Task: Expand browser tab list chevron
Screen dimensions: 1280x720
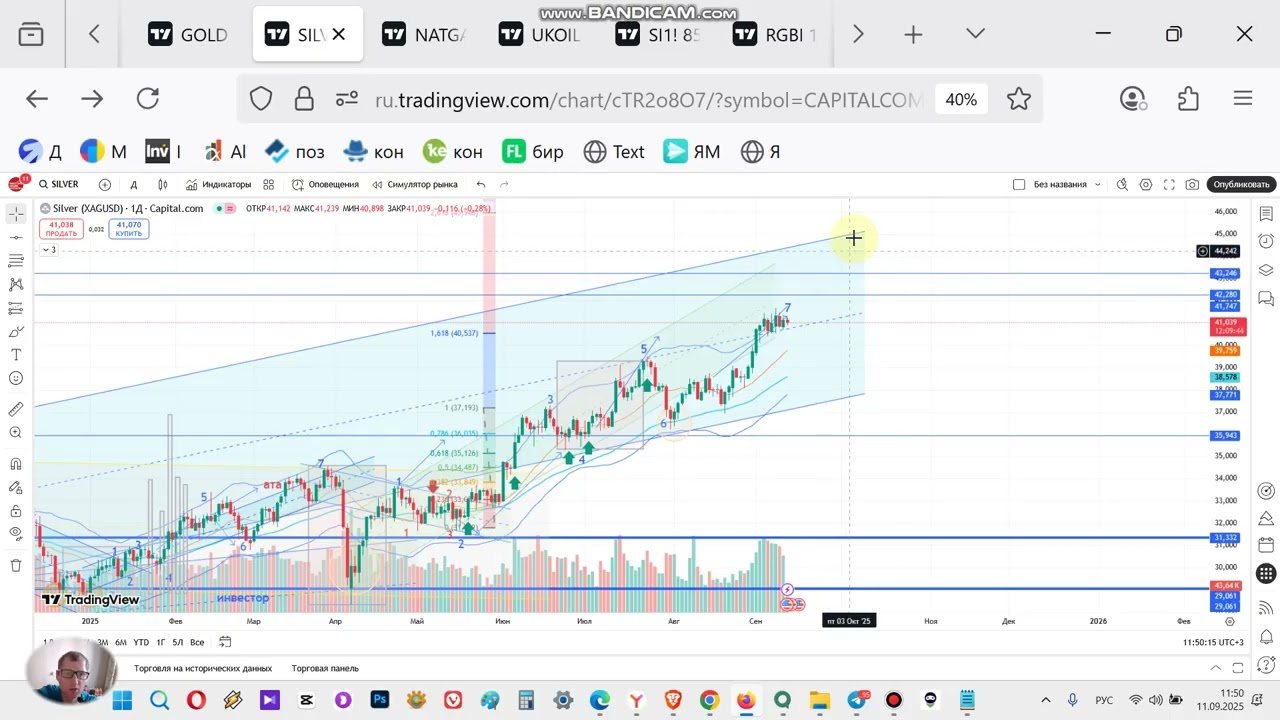Action: click(x=976, y=34)
